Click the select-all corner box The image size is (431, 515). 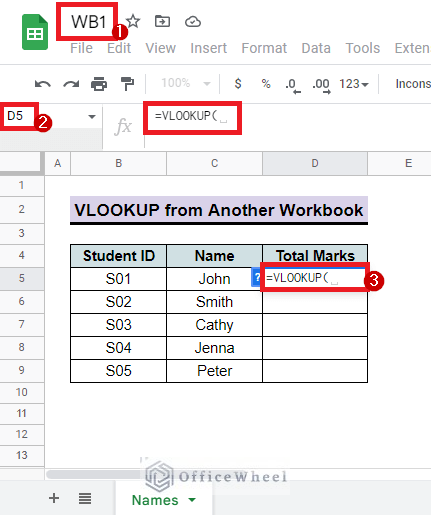22,163
